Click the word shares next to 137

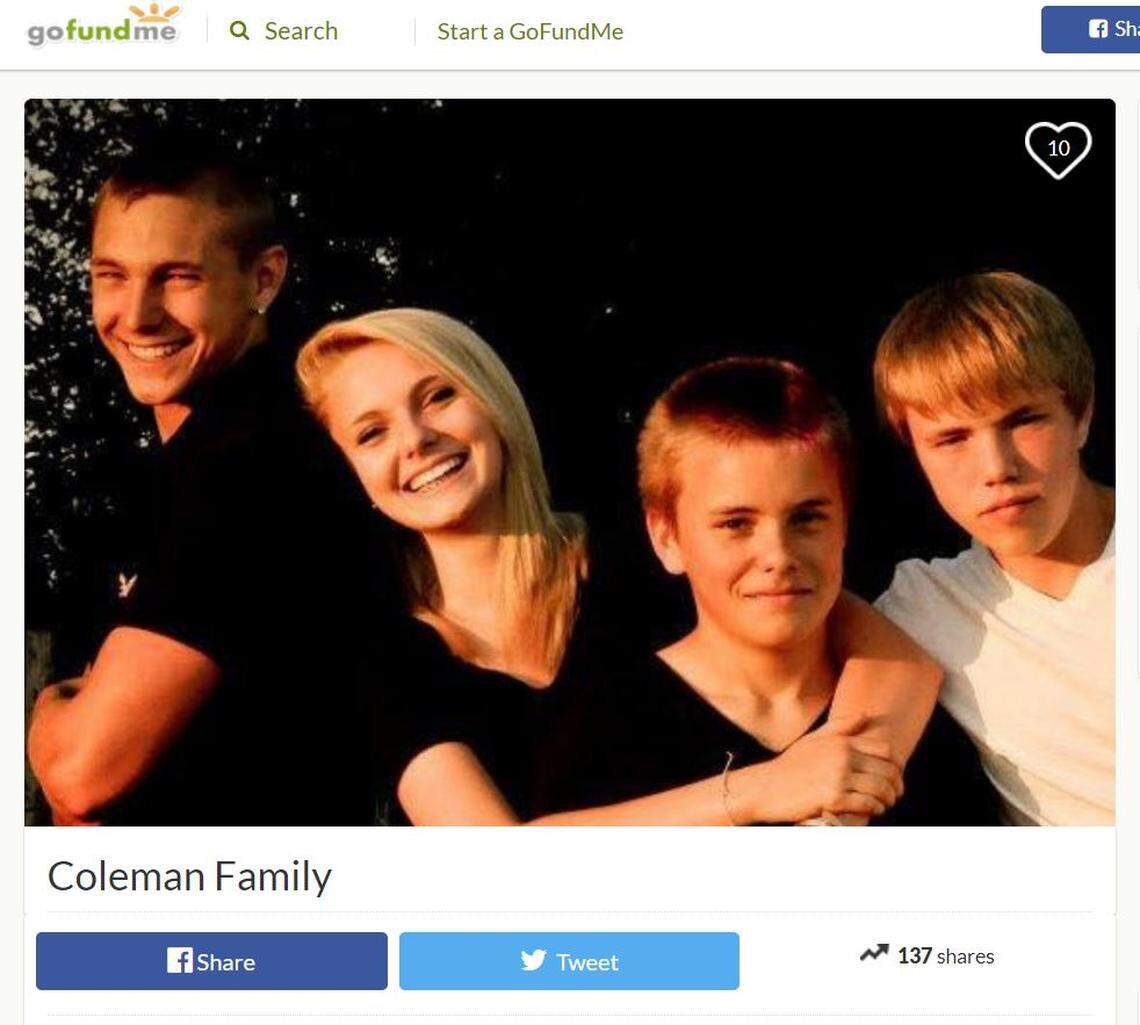(x=966, y=956)
